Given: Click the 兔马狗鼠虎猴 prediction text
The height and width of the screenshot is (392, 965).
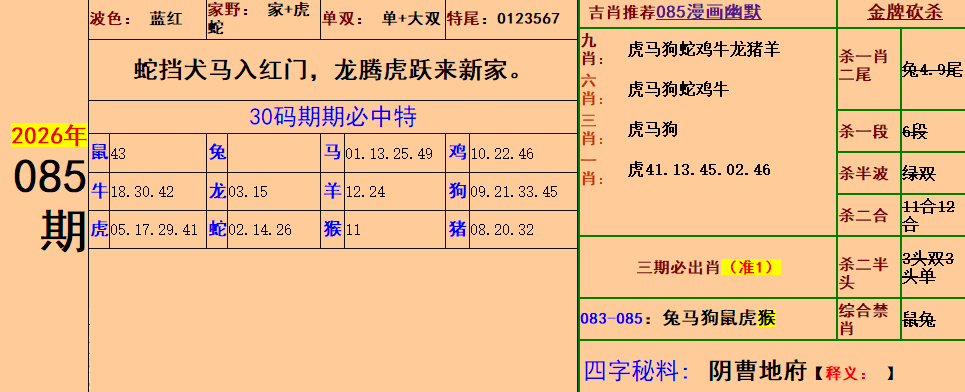Looking at the screenshot, I should point(719,318).
